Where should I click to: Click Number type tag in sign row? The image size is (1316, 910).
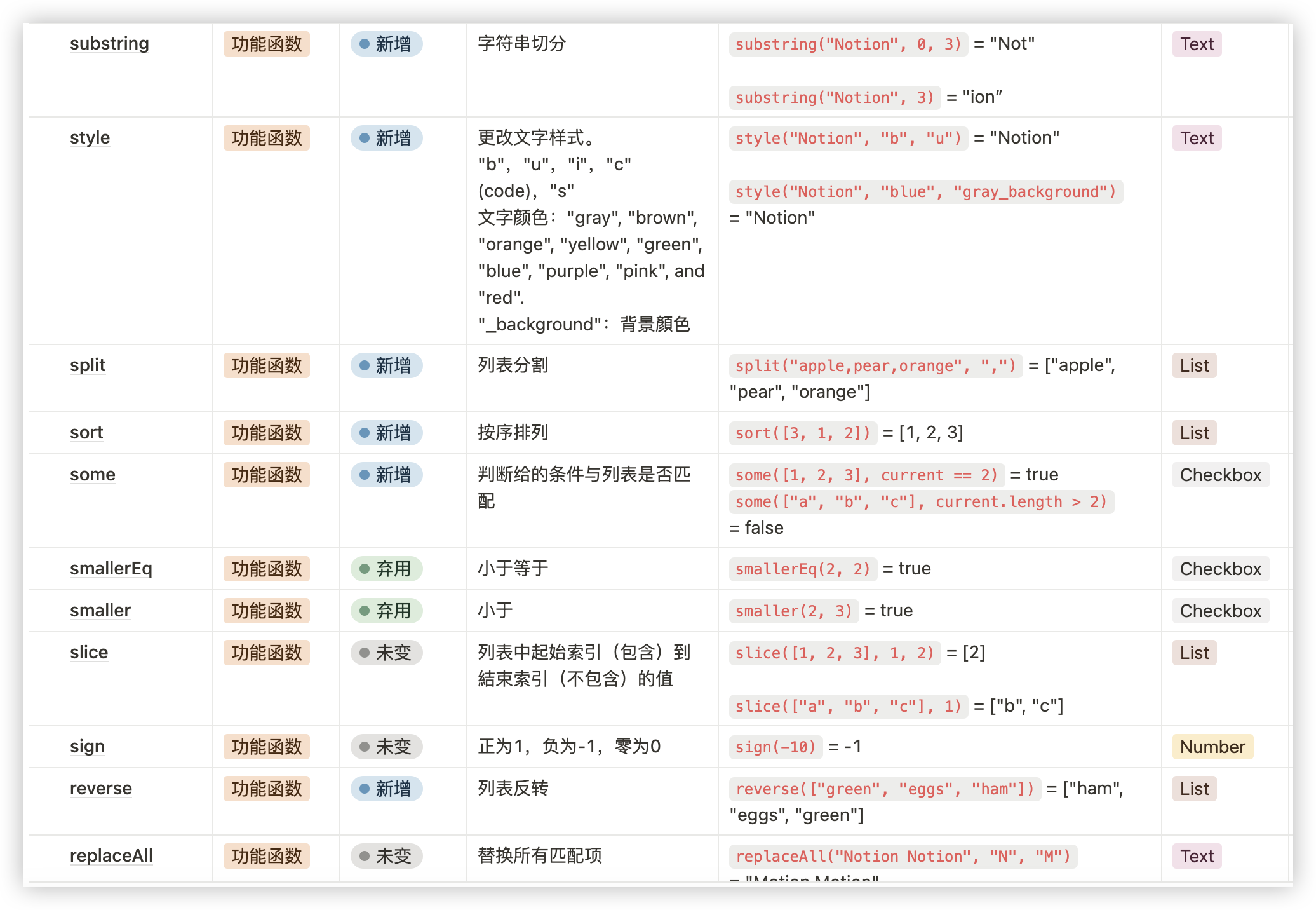(1212, 747)
